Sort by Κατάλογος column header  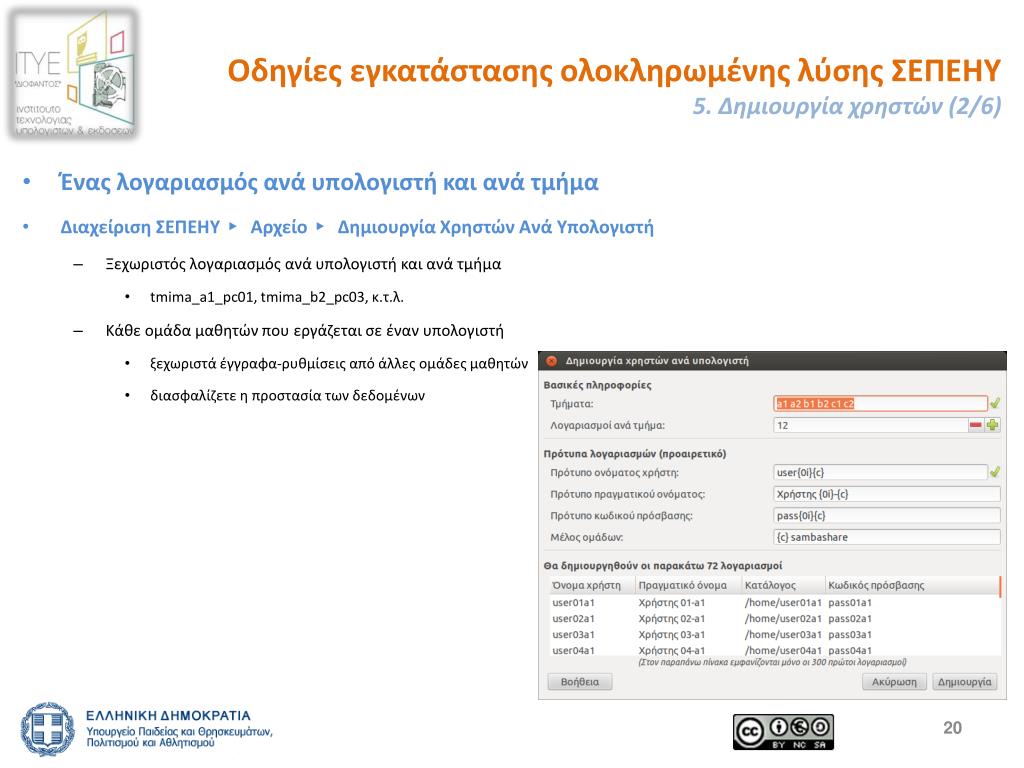point(782,585)
